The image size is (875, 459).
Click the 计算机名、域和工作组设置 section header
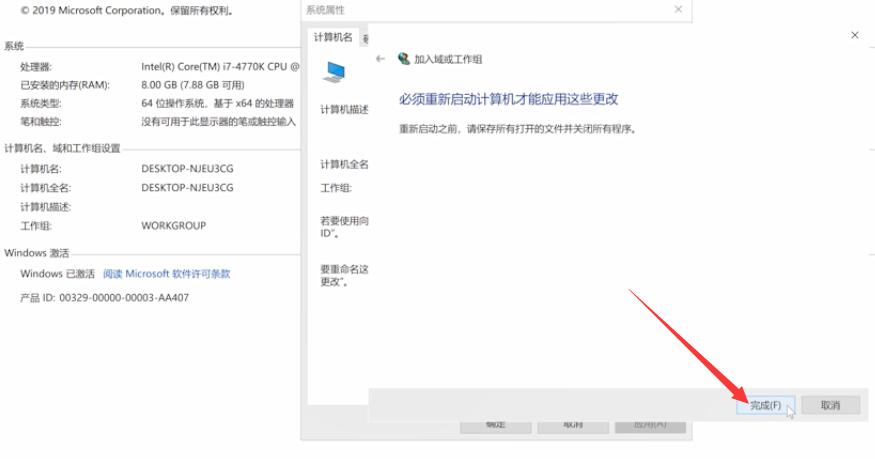[x=62, y=148]
